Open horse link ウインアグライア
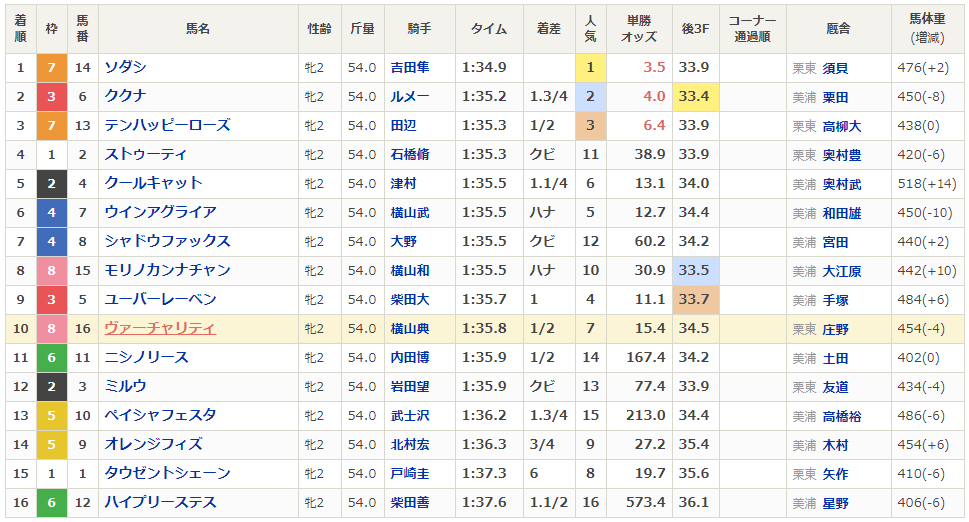969x522 pixels. (161, 212)
